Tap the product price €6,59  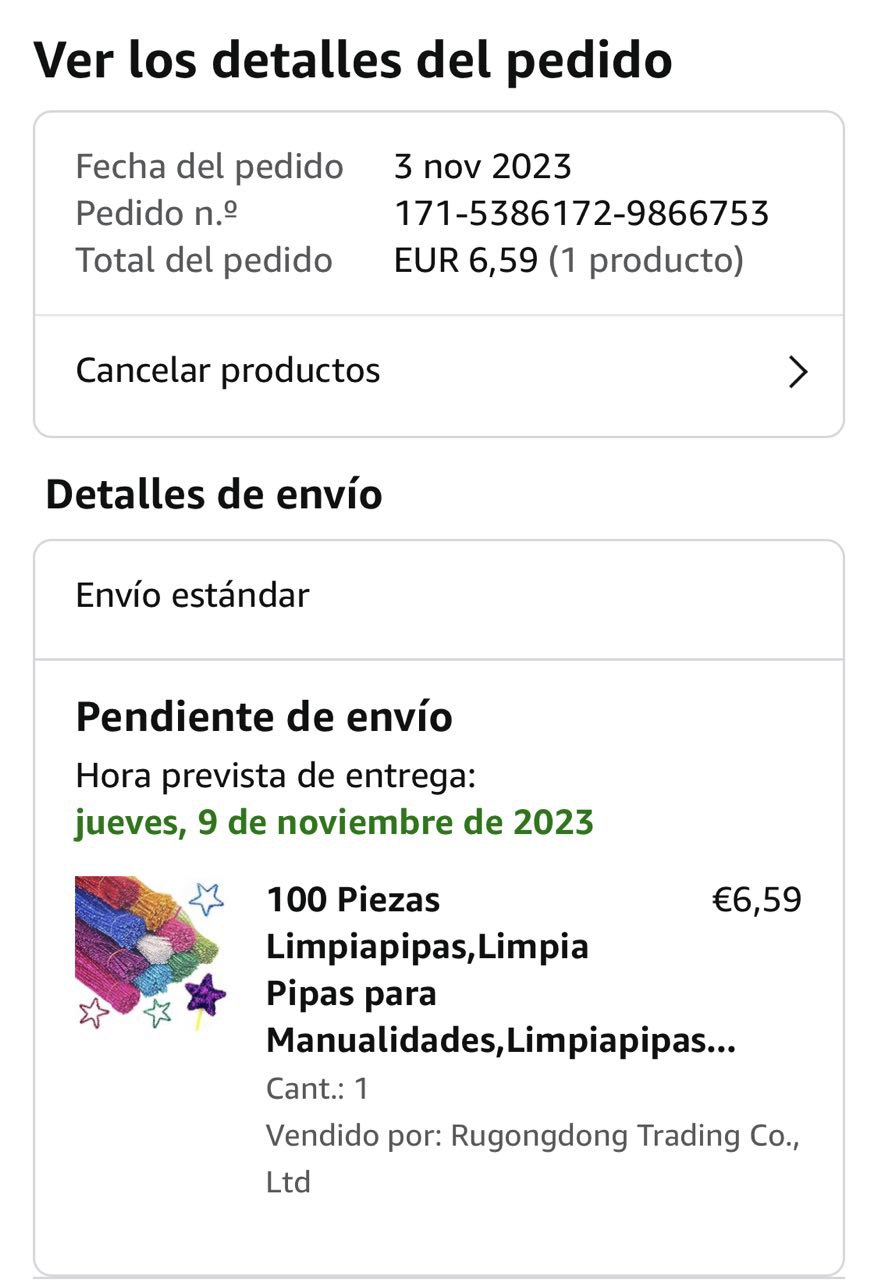pos(756,899)
